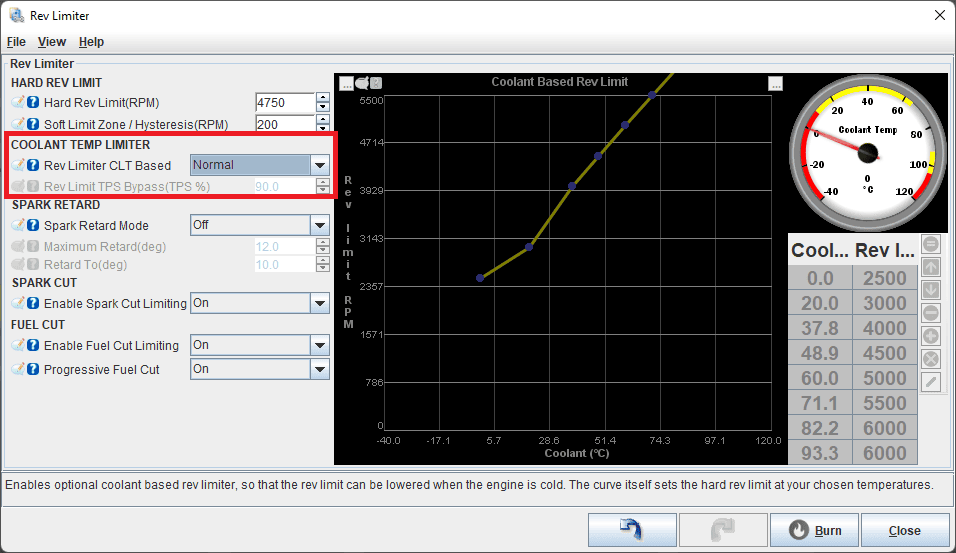This screenshot has width=956, height=553.
Task: Click the Coolant Temp gauge
Action: click(x=868, y=152)
